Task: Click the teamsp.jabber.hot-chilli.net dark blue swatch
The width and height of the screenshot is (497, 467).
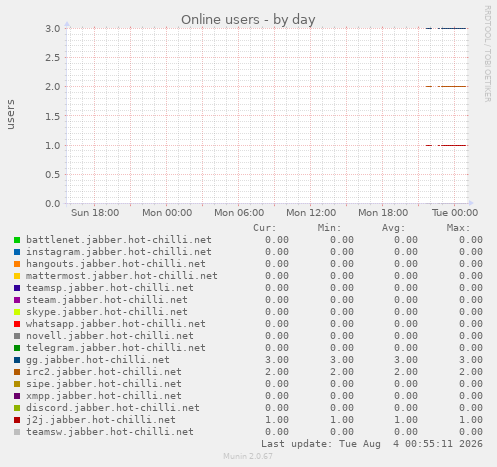Action: pyautogui.click(x=17, y=288)
